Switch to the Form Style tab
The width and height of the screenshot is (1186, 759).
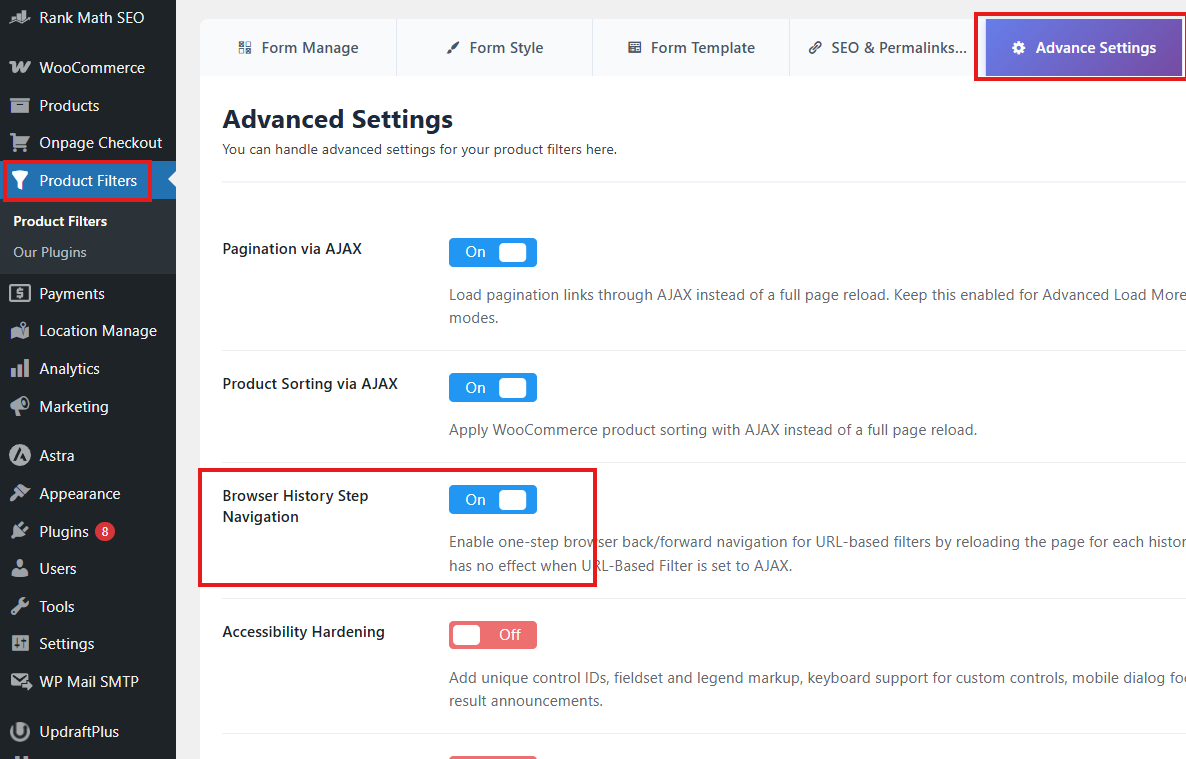pyautogui.click(x=495, y=48)
